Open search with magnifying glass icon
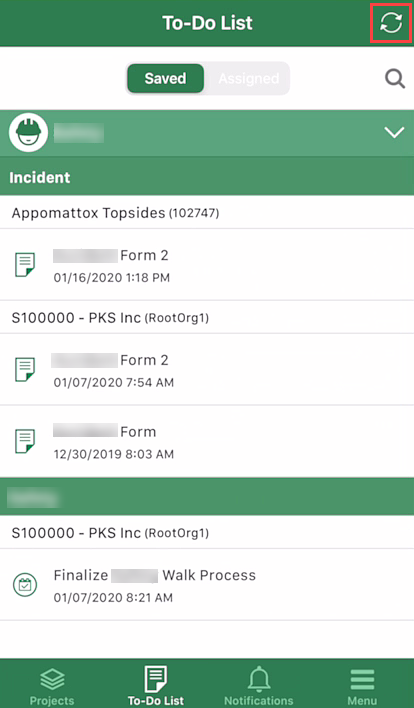 pyautogui.click(x=395, y=79)
